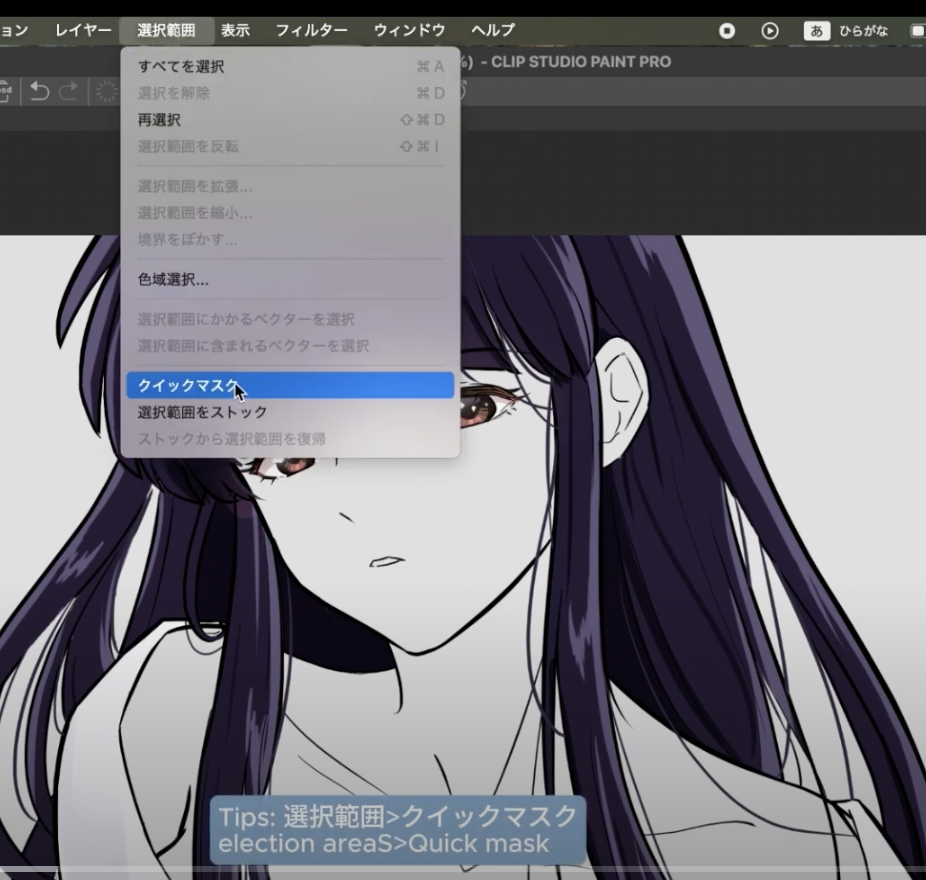
Task: Open the ヘルプ menu
Action: tap(493, 30)
